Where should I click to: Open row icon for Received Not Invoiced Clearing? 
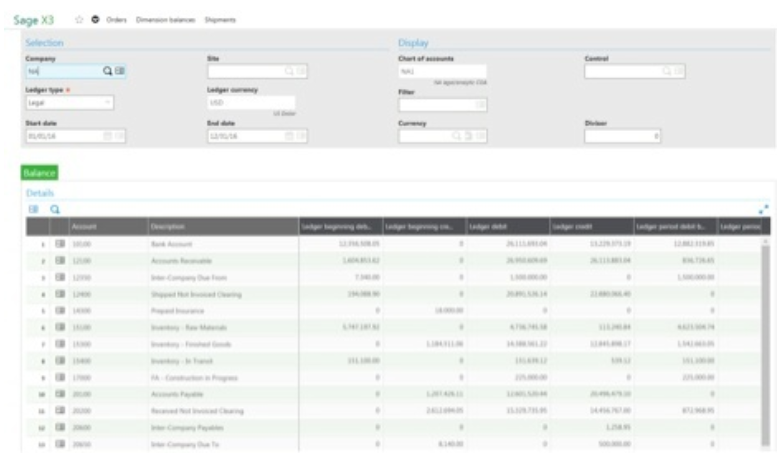(60, 410)
